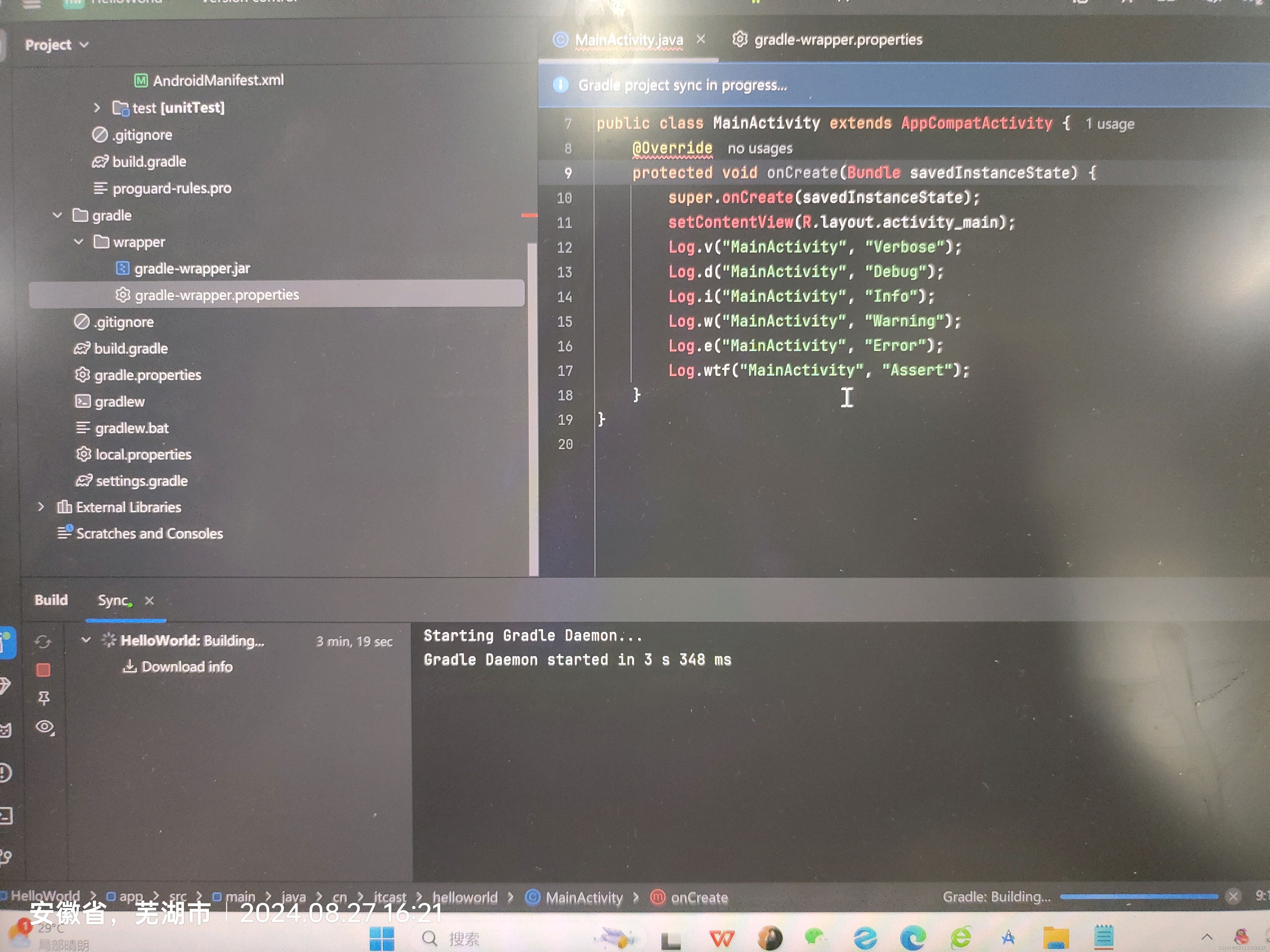Close the MainActivity.java tab
The width and height of the screenshot is (1270, 952).
click(x=700, y=39)
